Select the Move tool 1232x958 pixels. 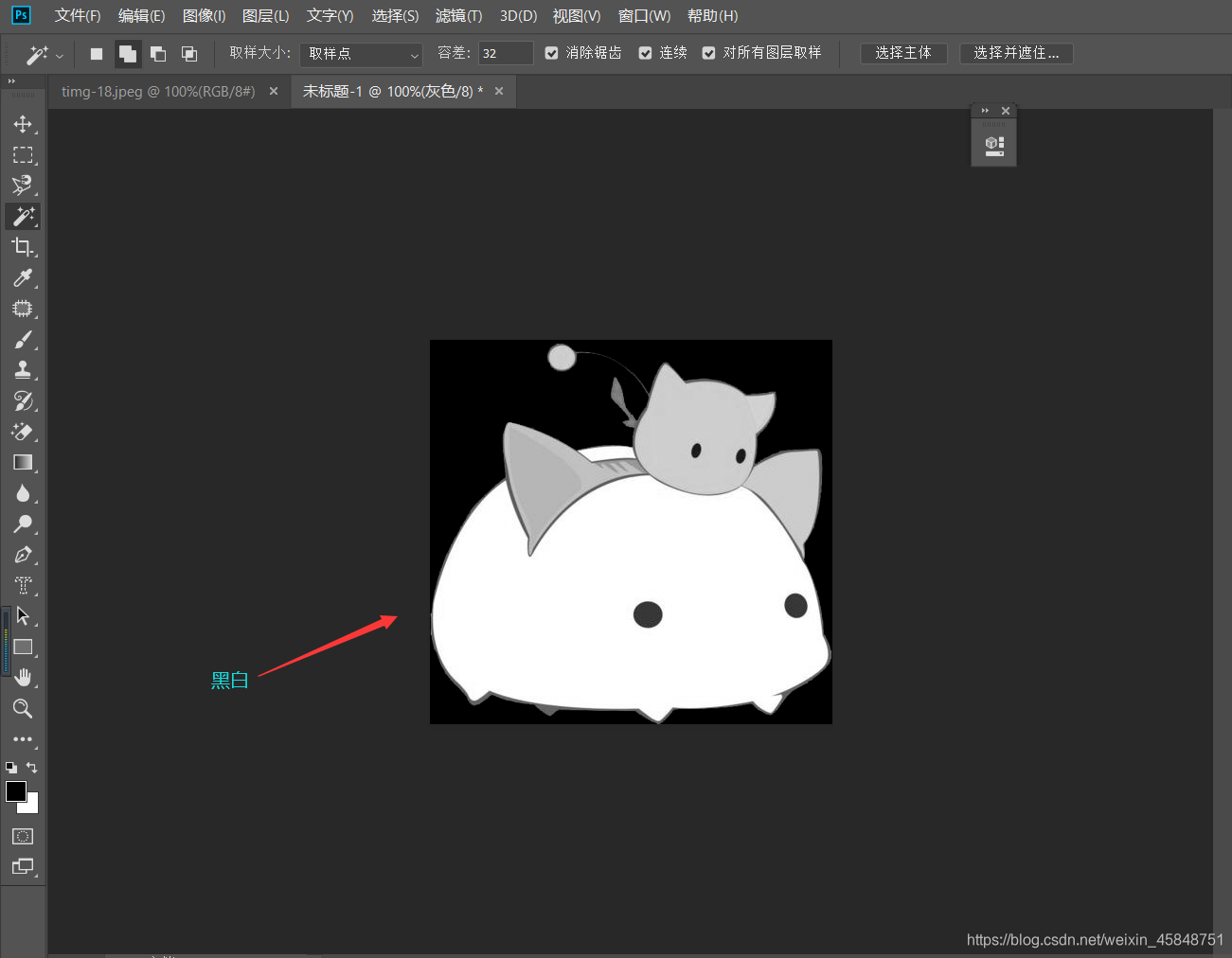click(23, 124)
